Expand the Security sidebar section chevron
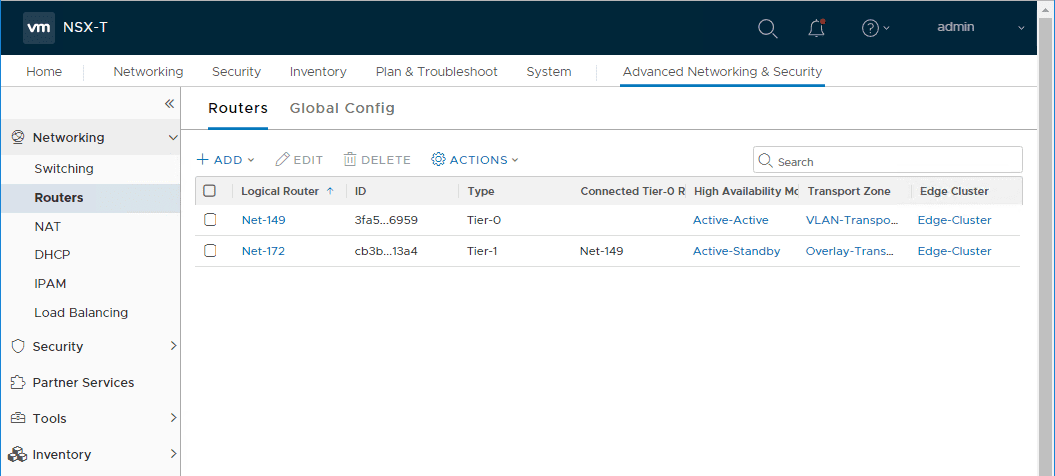The height and width of the screenshot is (476, 1055). [x=173, y=346]
